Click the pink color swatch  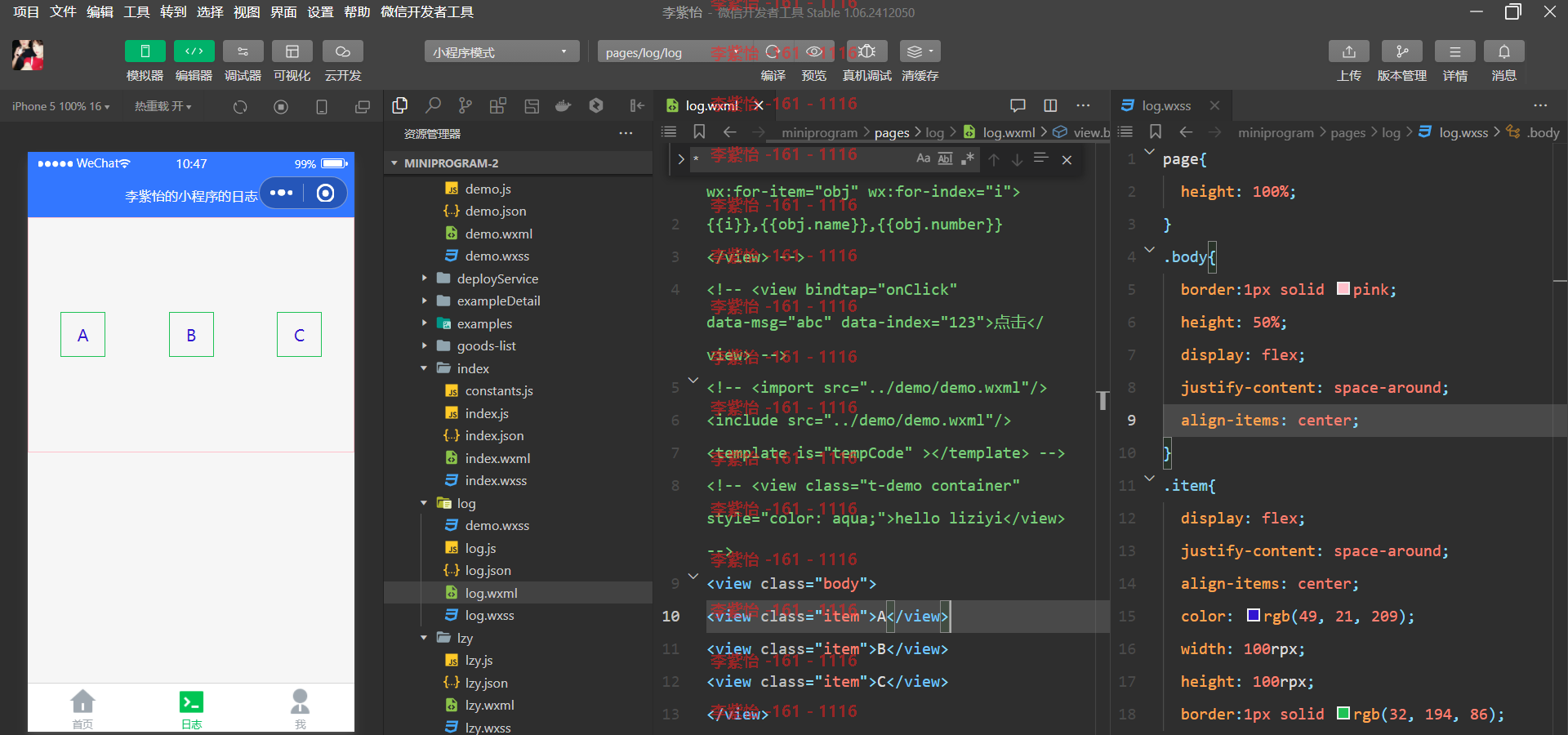pos(1343,288)
